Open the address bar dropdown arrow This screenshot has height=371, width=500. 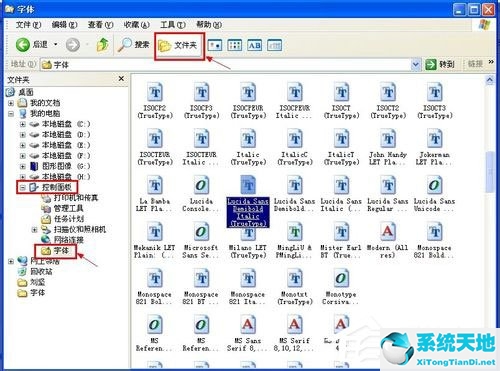click(415, 64)
